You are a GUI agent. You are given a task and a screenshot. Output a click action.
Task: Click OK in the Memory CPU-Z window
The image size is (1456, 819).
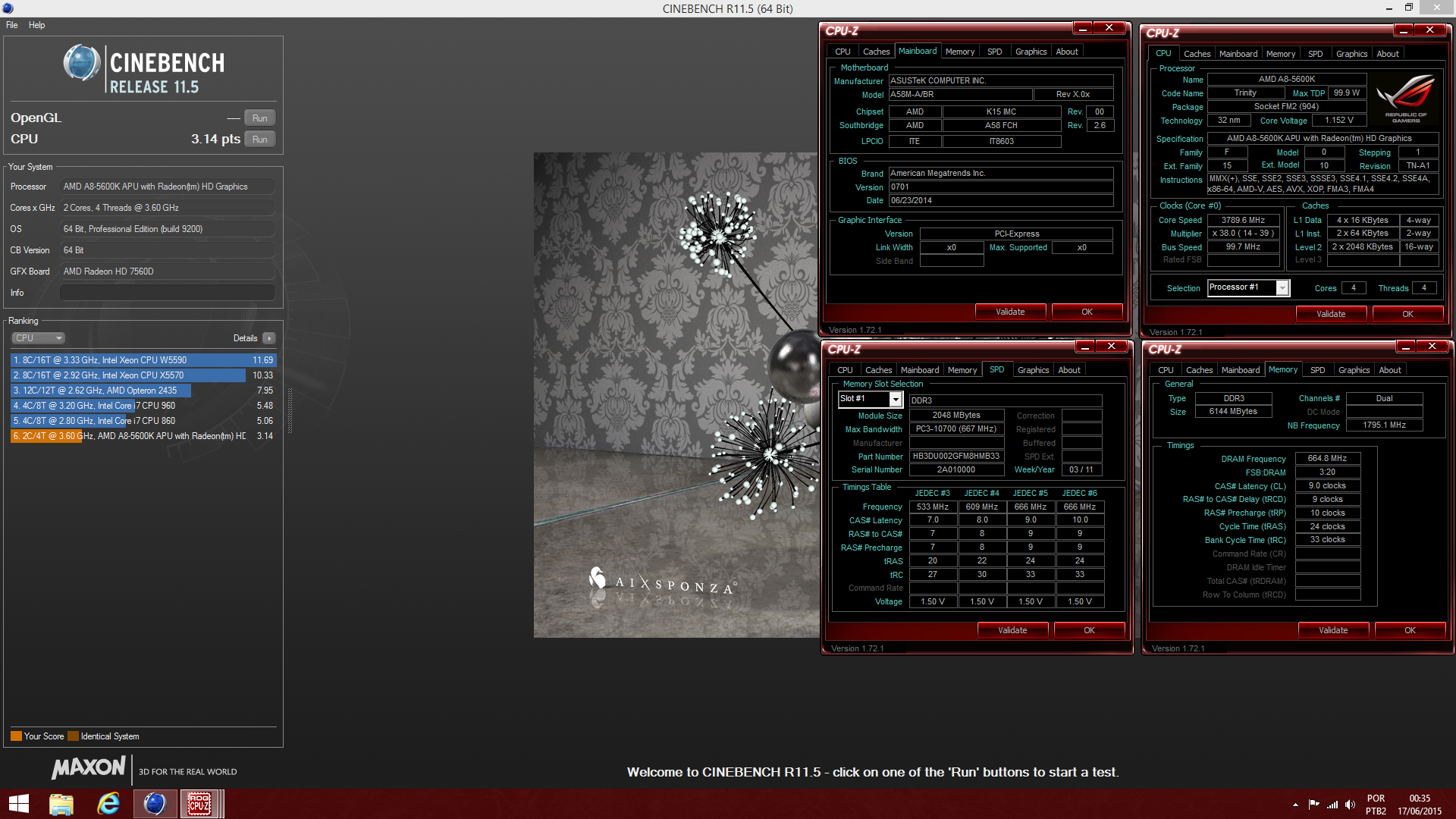coord(1410,631)
